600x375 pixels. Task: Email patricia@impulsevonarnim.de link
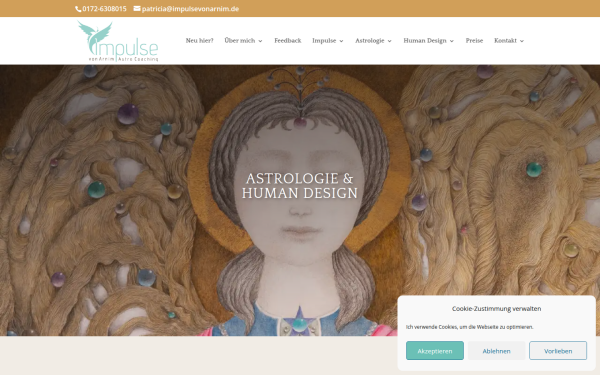tap(190, 9)
